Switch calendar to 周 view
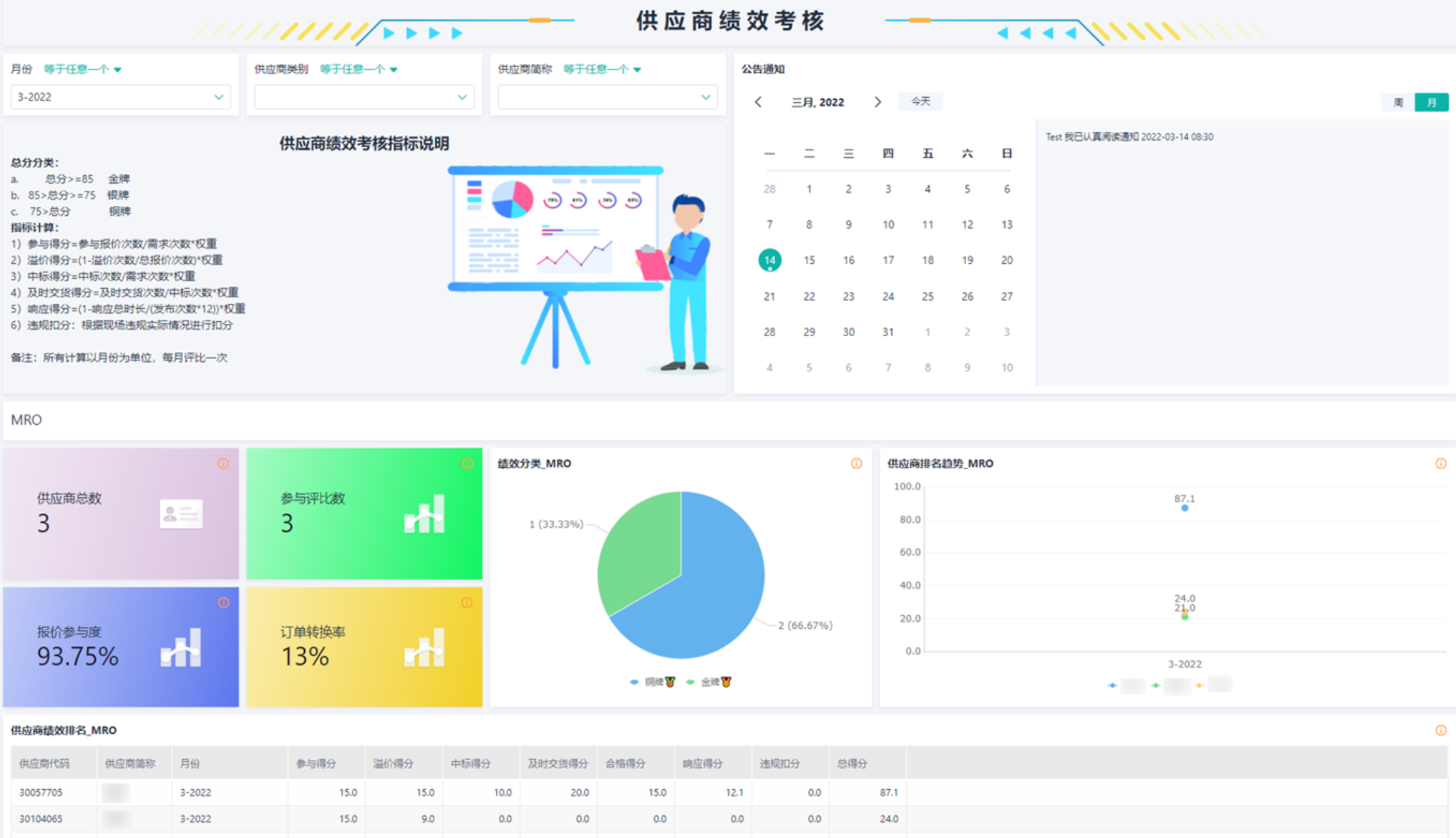 click(x=1398, y=102)
